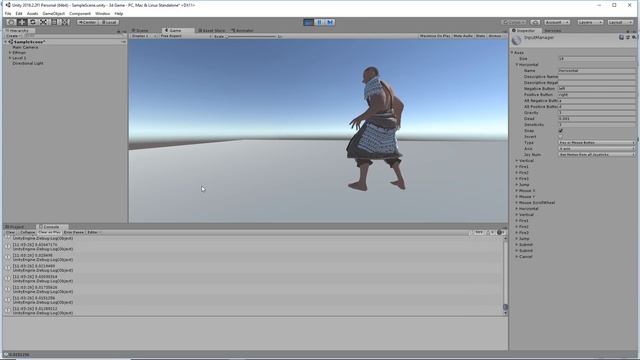The image size is (640, 360).
Task: Expand the Cancel axis entry
Action: pyautogui.click(x=517, y=257)
